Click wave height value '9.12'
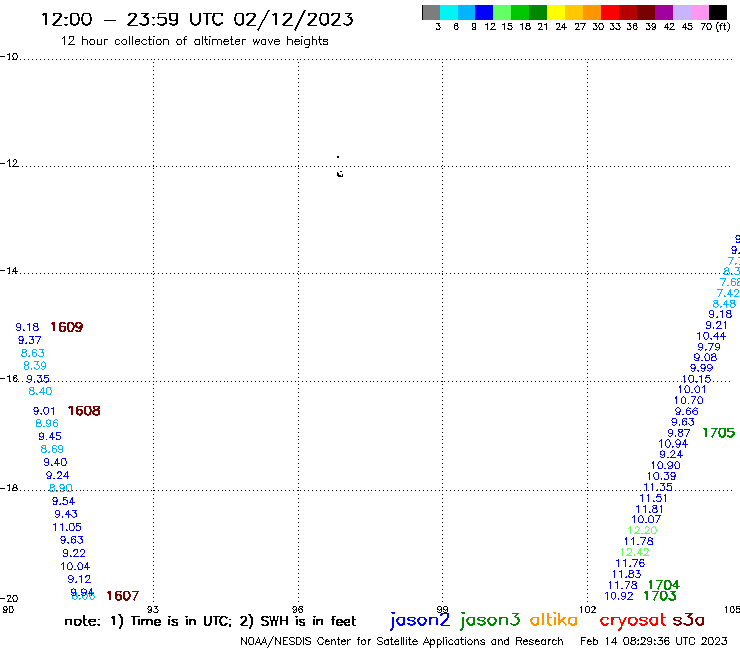This screenshot has height=650, width=740. [x=79, y=579]
